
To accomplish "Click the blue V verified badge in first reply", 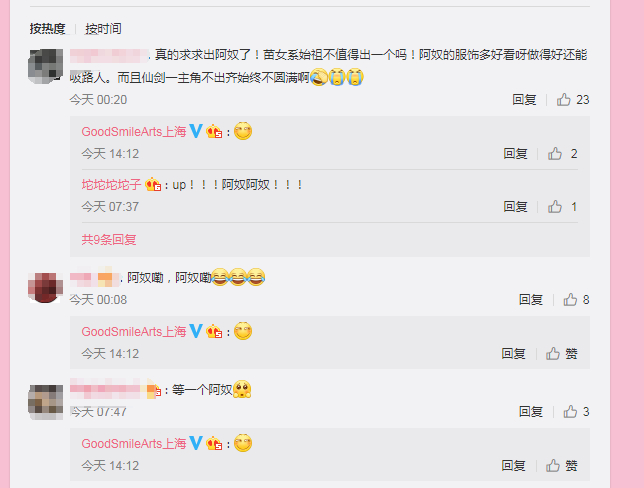I will coord(196,131).
